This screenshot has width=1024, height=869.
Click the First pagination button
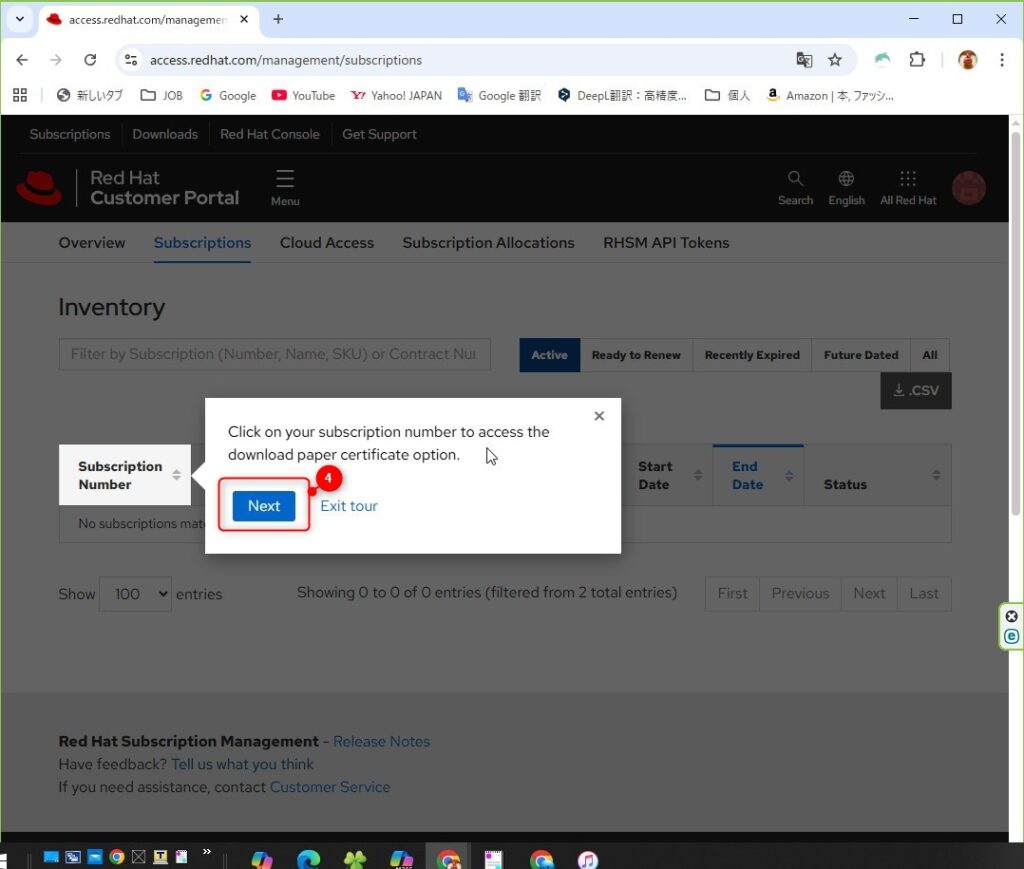[x=732, y=593]
